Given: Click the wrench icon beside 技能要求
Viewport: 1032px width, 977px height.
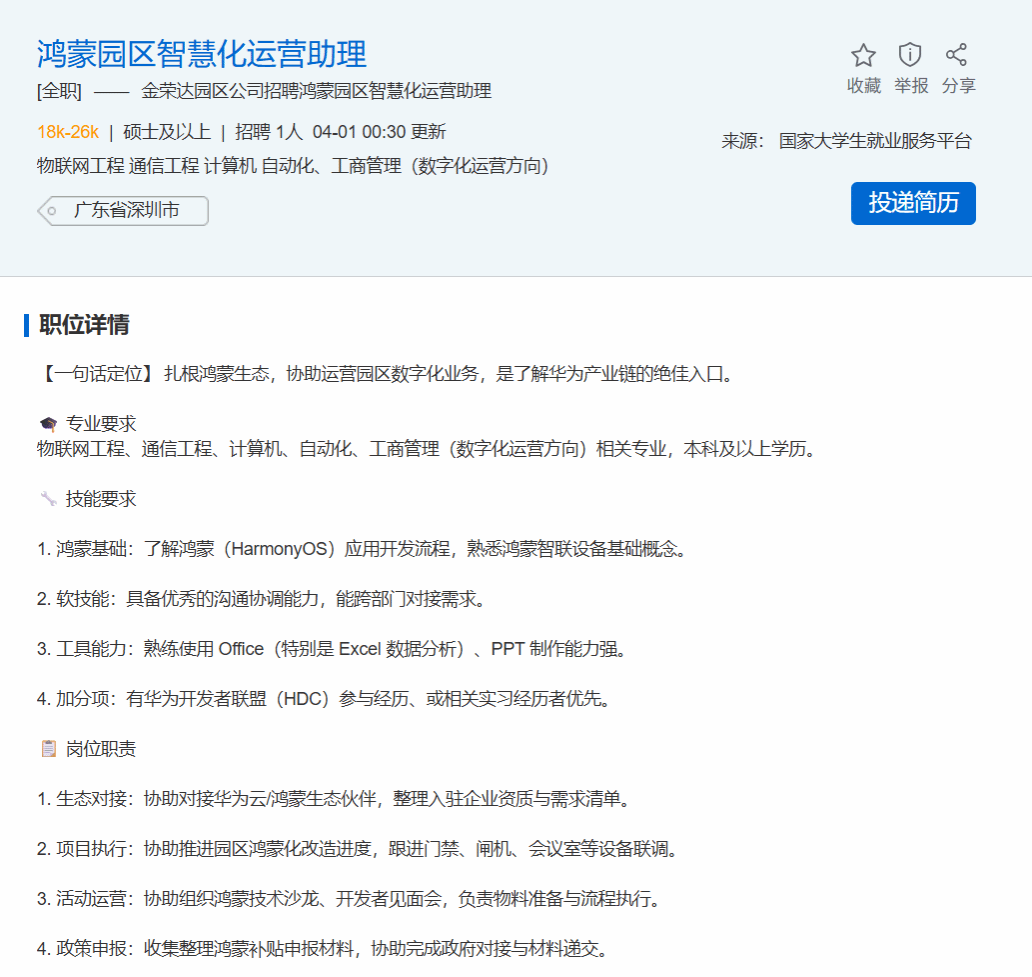Looking at the screenshot, I should 48,498.
